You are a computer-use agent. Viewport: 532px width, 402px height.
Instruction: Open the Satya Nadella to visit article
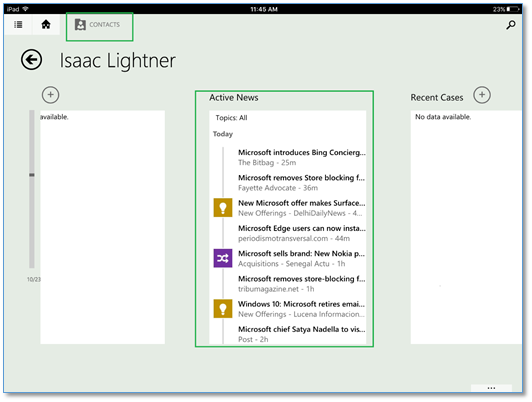(x=301, y=334)
